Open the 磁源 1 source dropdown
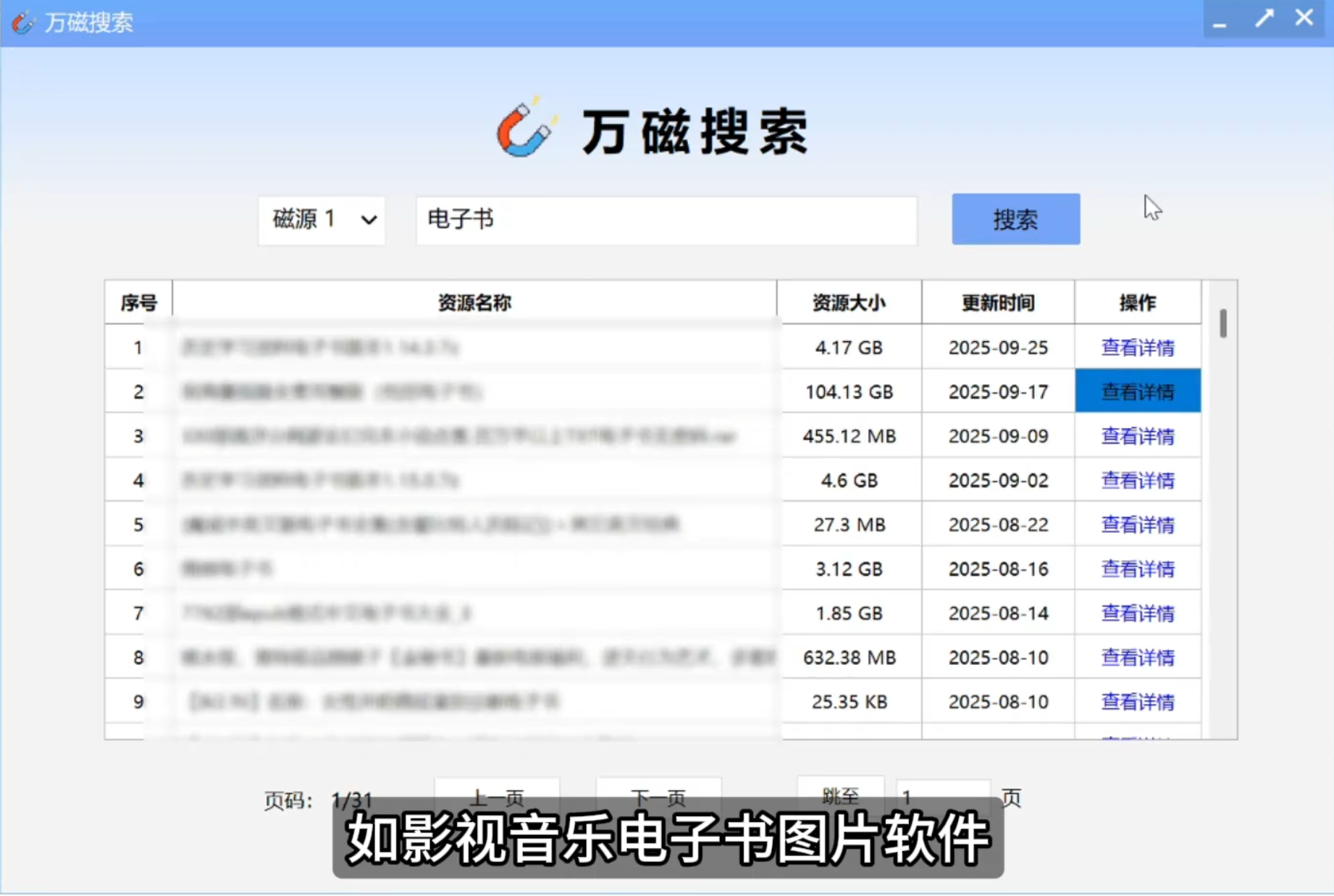Image resolution: width=1334 pixels, height=896 pixels. 321,219
